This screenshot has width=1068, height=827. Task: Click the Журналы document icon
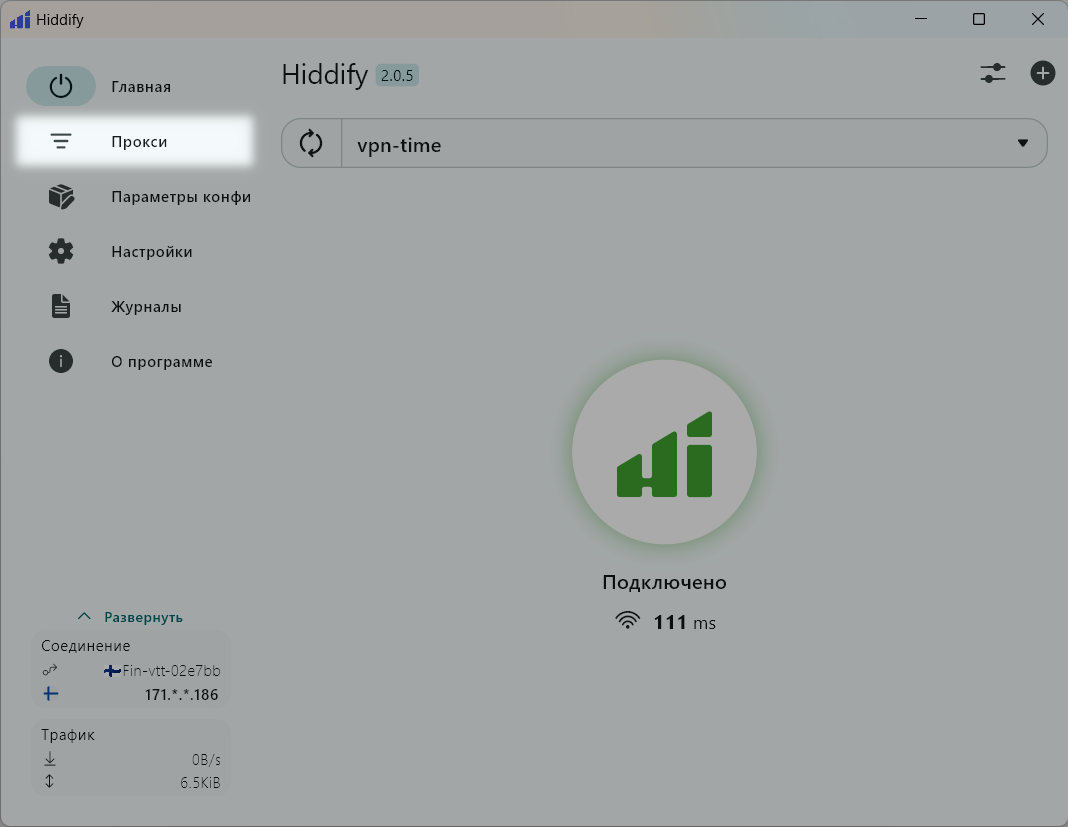(x=61, y=307)
